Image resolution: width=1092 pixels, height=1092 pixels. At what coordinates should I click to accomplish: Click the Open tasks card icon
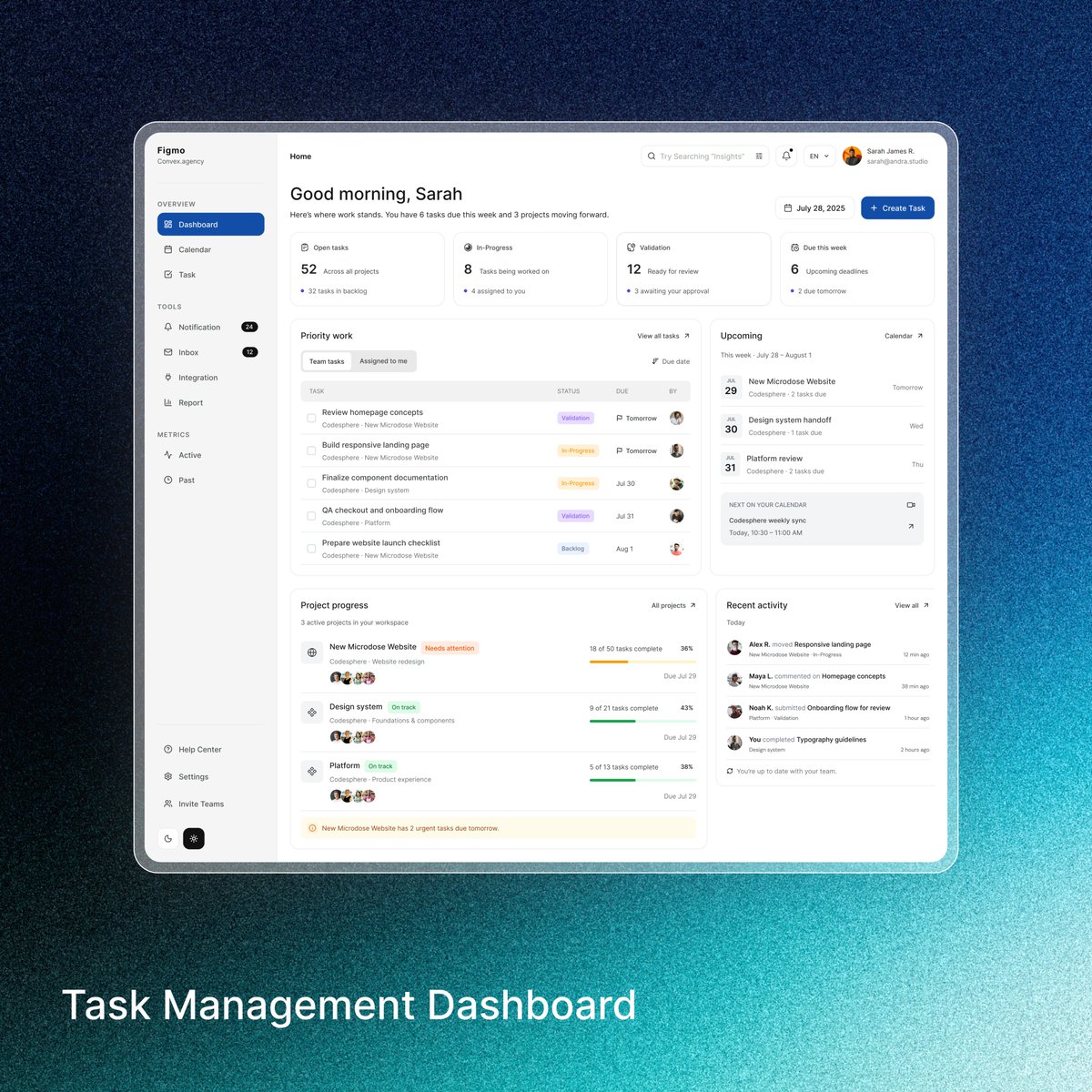[305, 248]
